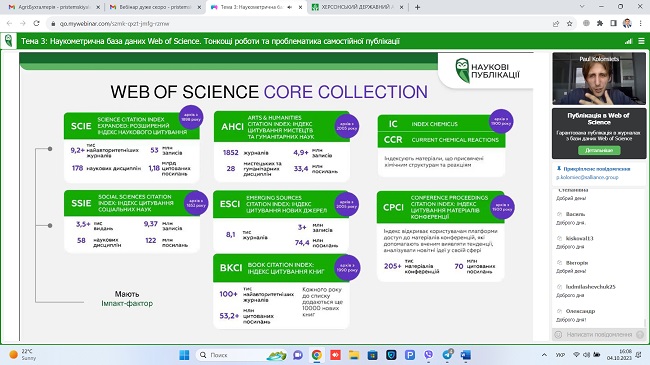Go back using the browser back arrow
The image size is (650, 365).
[9, 24]
